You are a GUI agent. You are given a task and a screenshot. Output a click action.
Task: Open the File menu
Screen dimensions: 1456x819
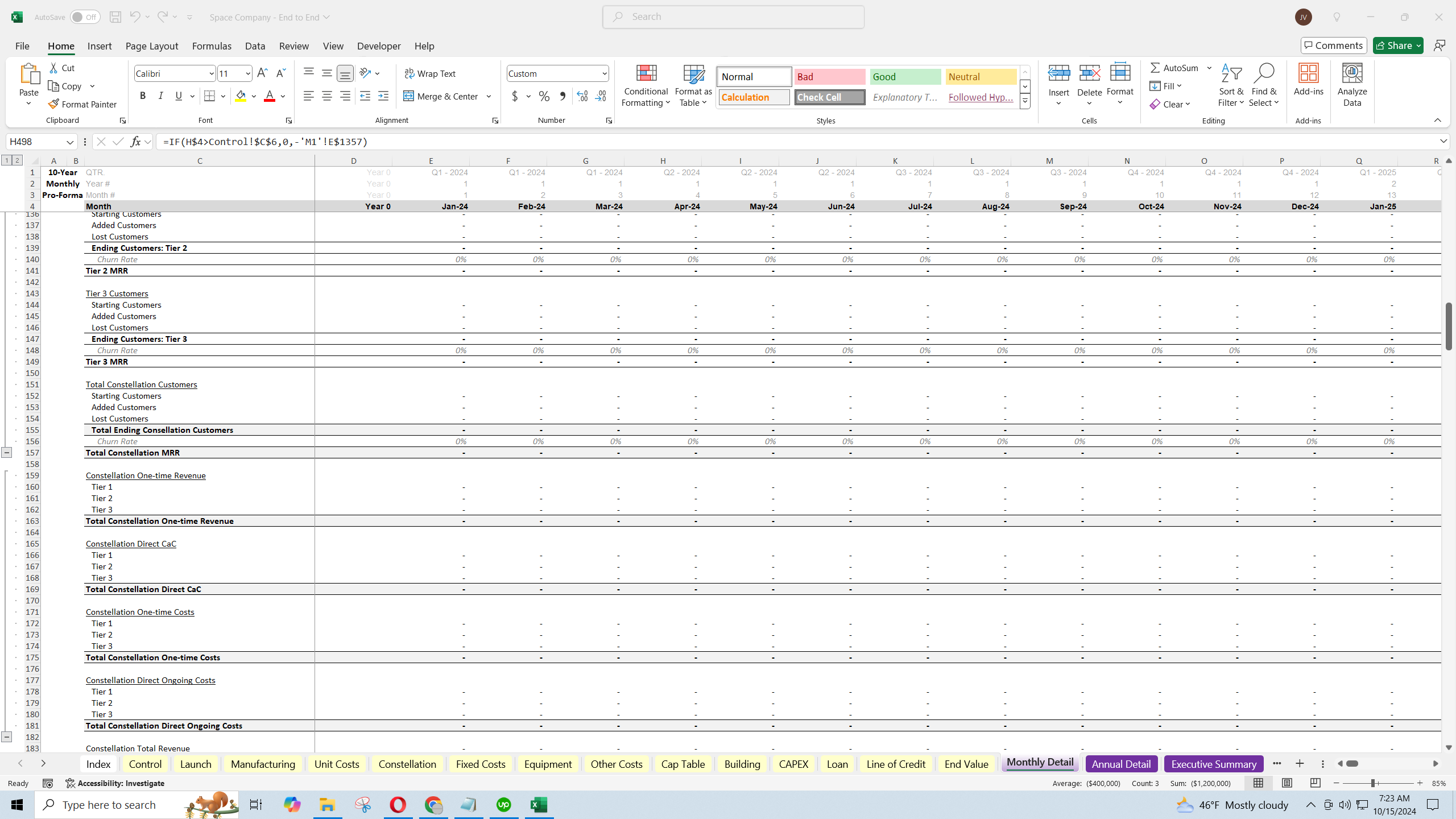pyautogui.click(x=22, y=46)
